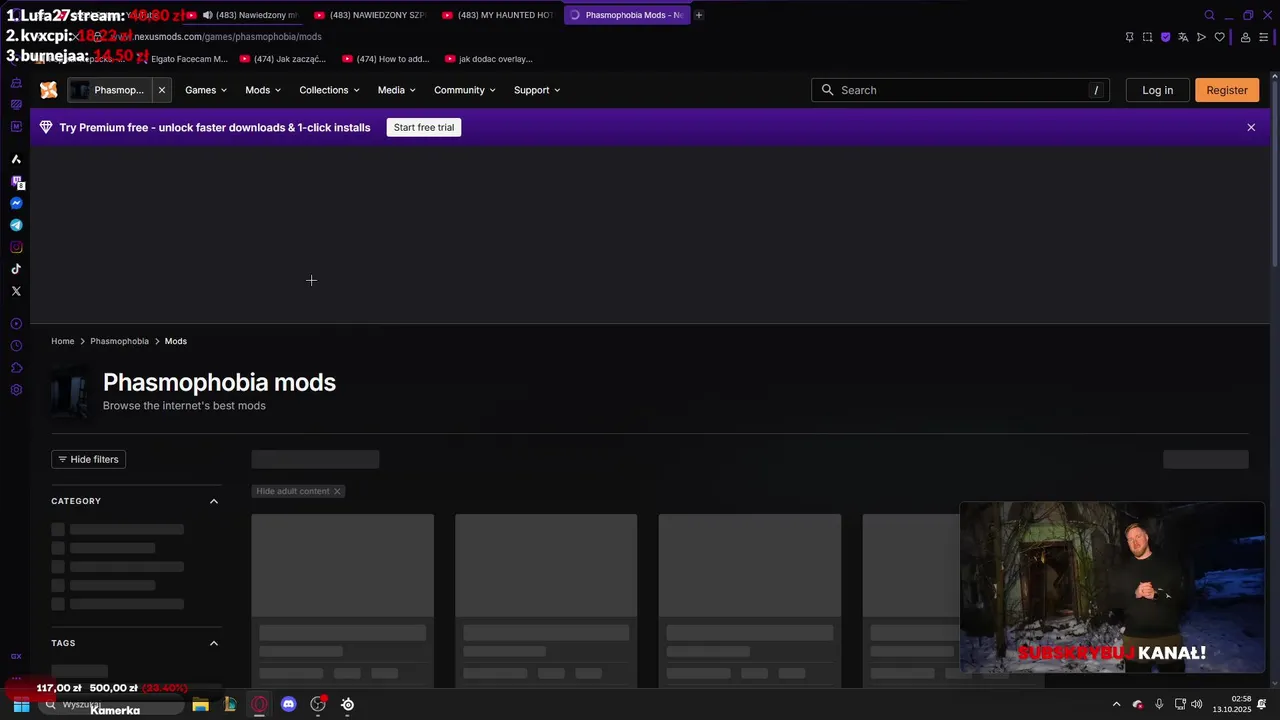Open the Nexus Mods home logo
Image resolution: width=1280 pixels, height=720 pixels.
click(x=48, y=90)
